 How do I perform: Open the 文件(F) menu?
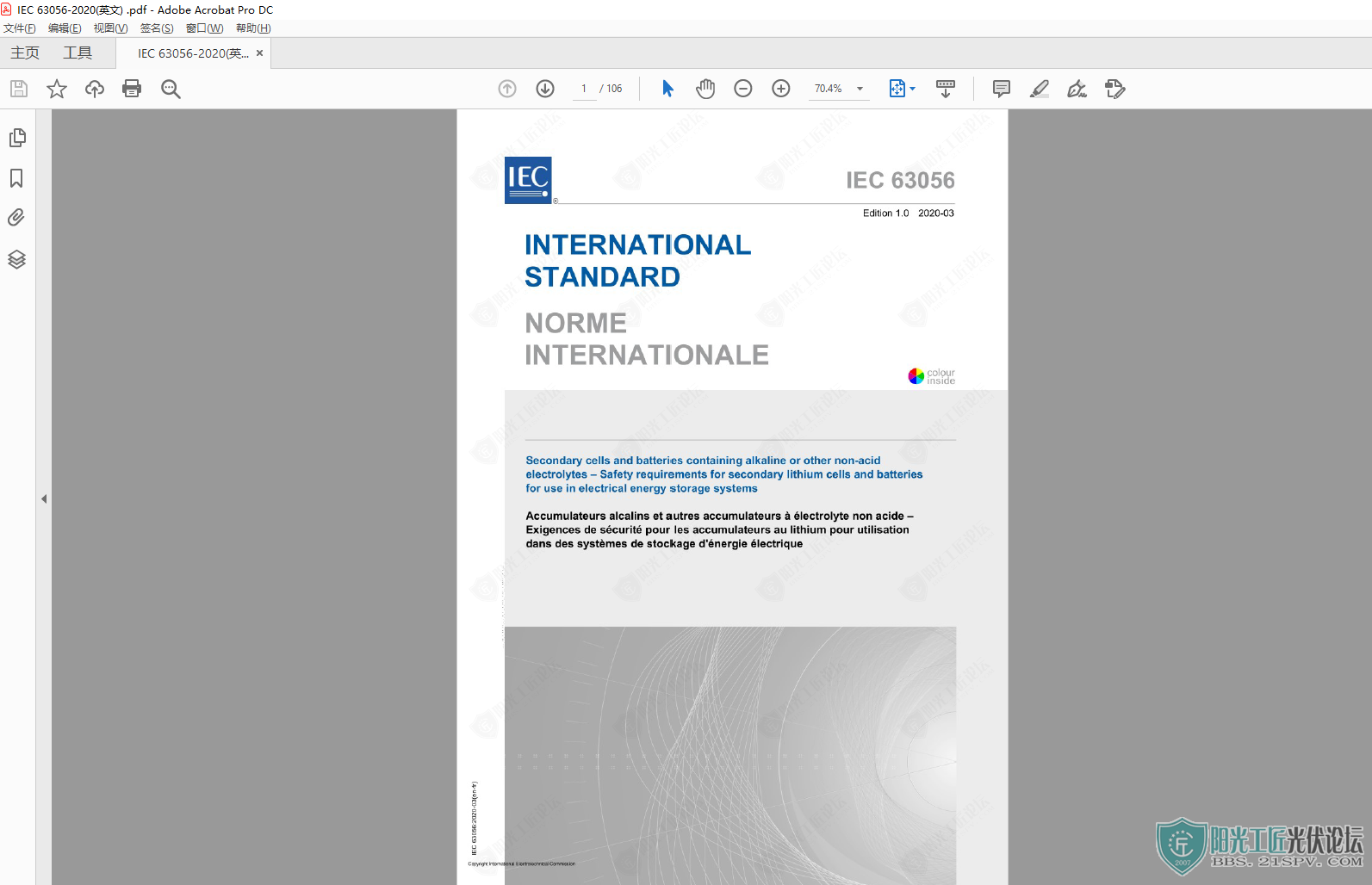(20, 28)
